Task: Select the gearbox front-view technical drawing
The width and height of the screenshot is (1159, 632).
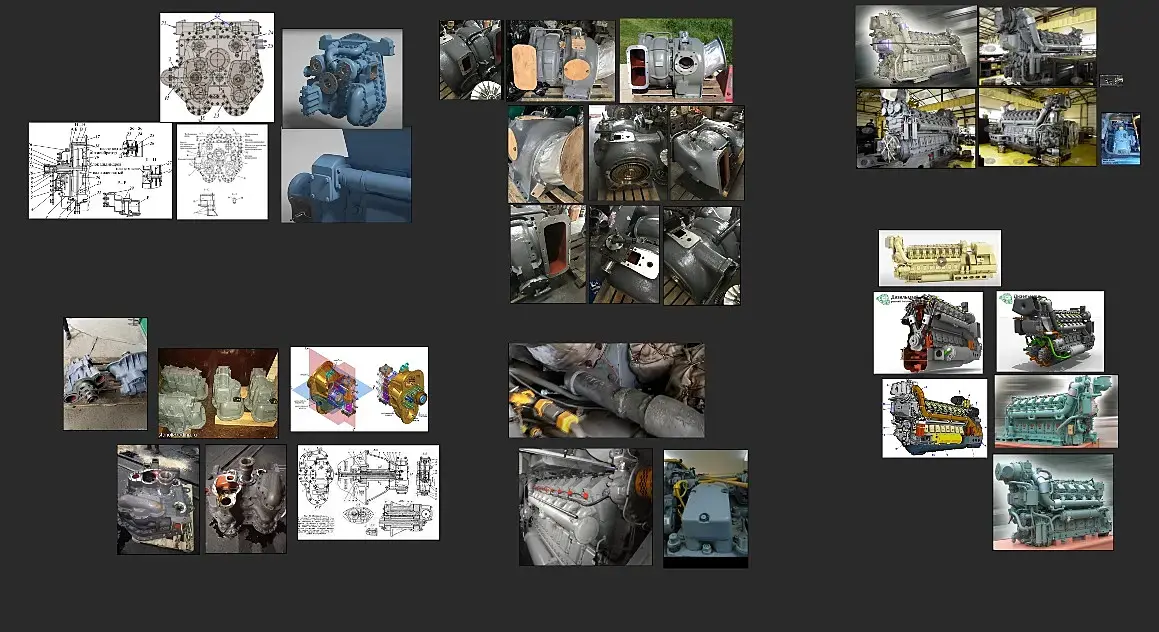Action: pyautogui.click(x=217, y=67)
